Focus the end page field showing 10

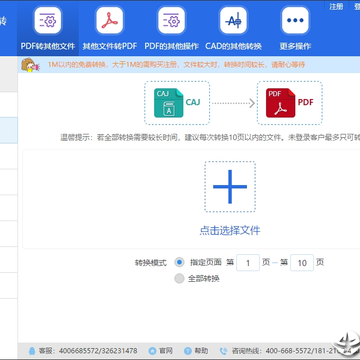(302, 263)
